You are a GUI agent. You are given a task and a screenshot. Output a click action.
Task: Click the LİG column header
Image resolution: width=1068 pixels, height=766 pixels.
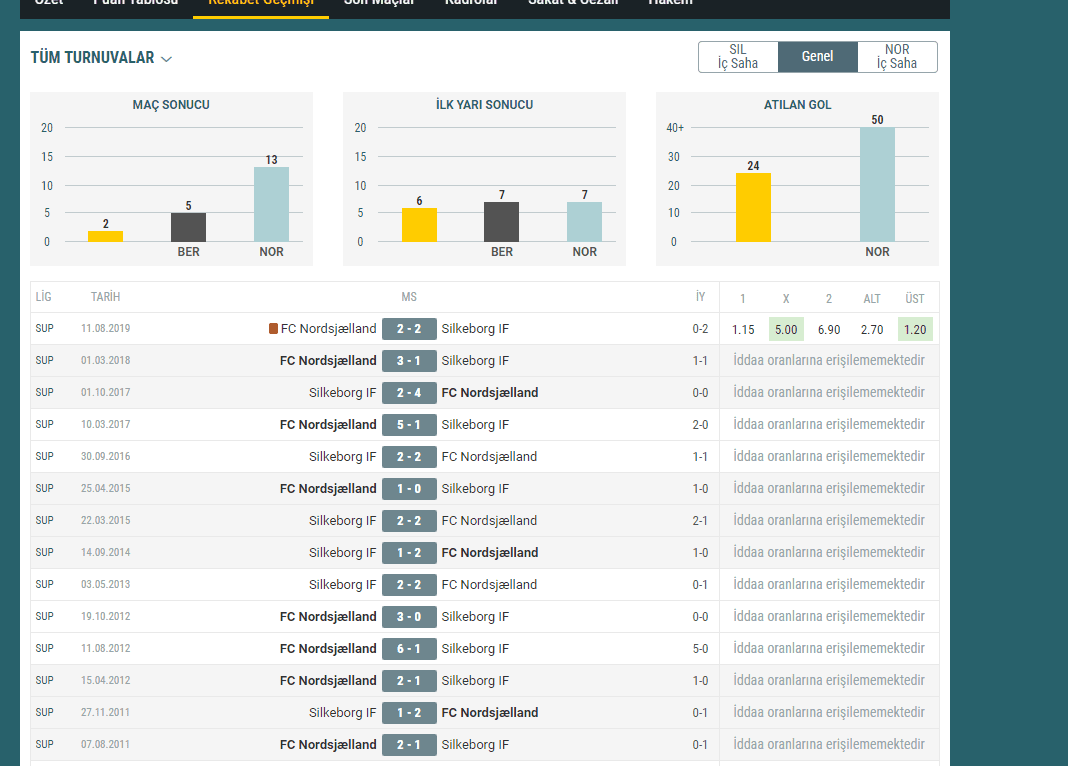pyautogui.click(x=44, y=297)
